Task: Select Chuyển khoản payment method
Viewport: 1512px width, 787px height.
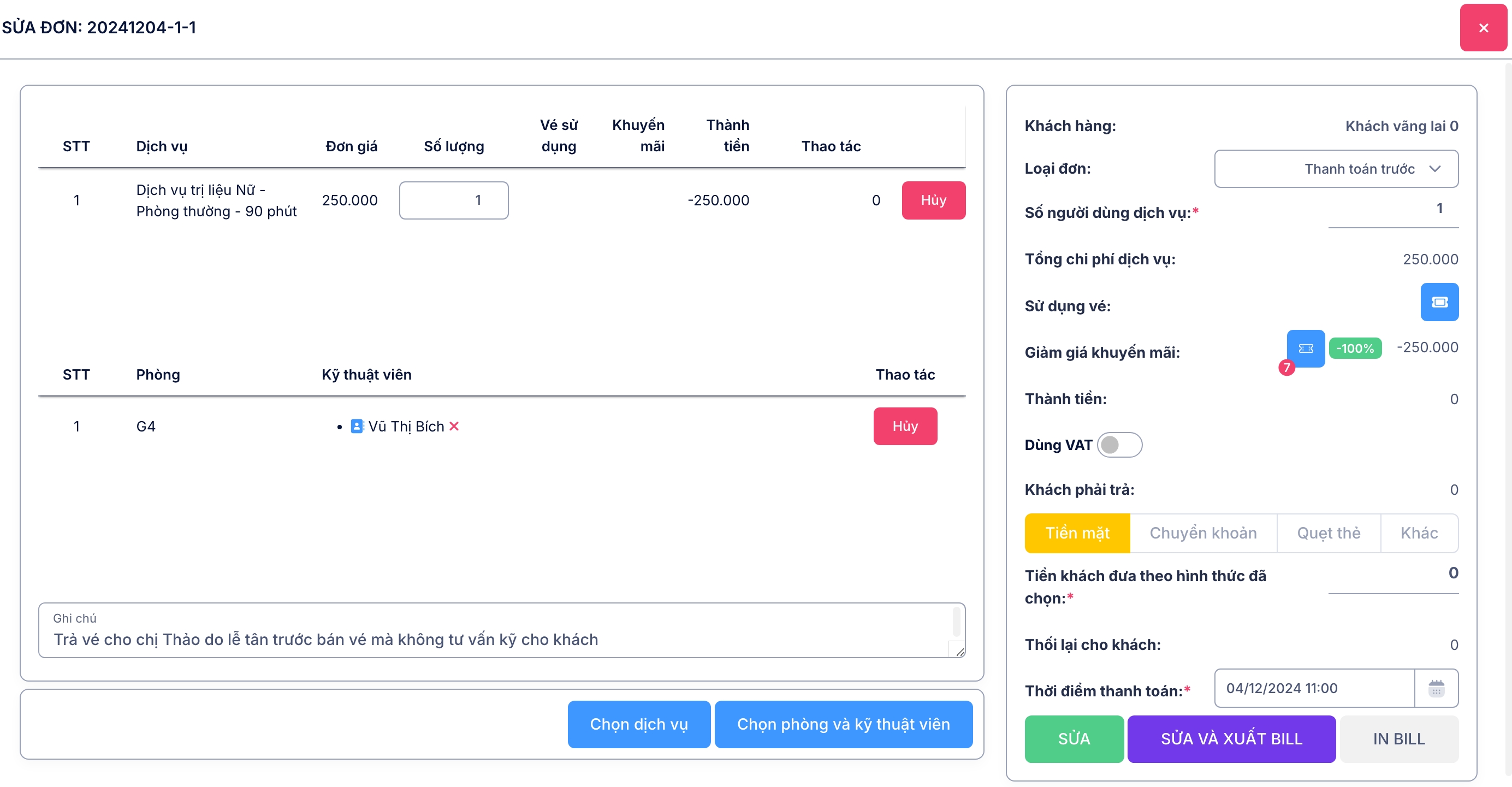Action: click(x=1203, y=533)
